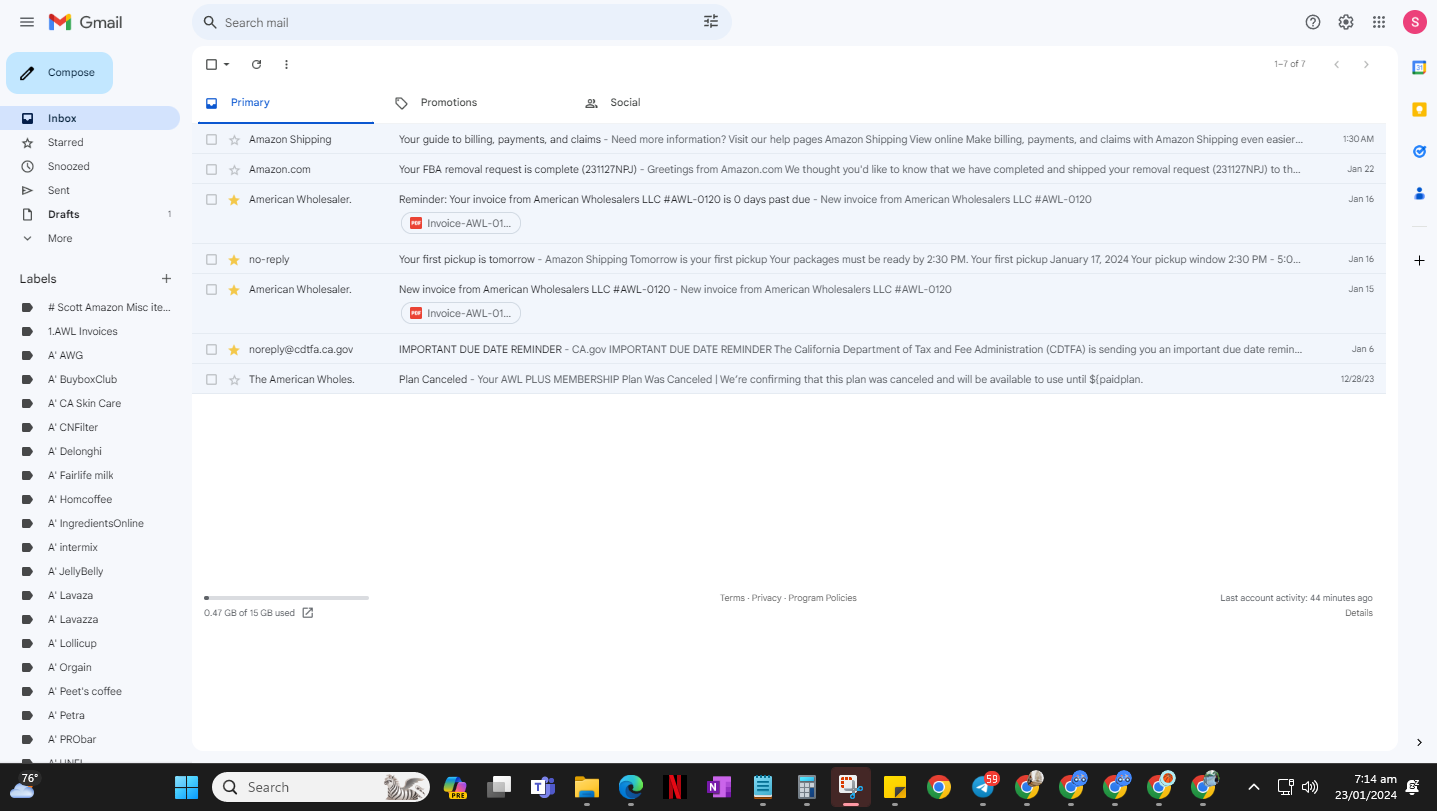Refresh the inbox message list
The image size is (1437, 811).
pyautogui.click(x=256, y=64)
